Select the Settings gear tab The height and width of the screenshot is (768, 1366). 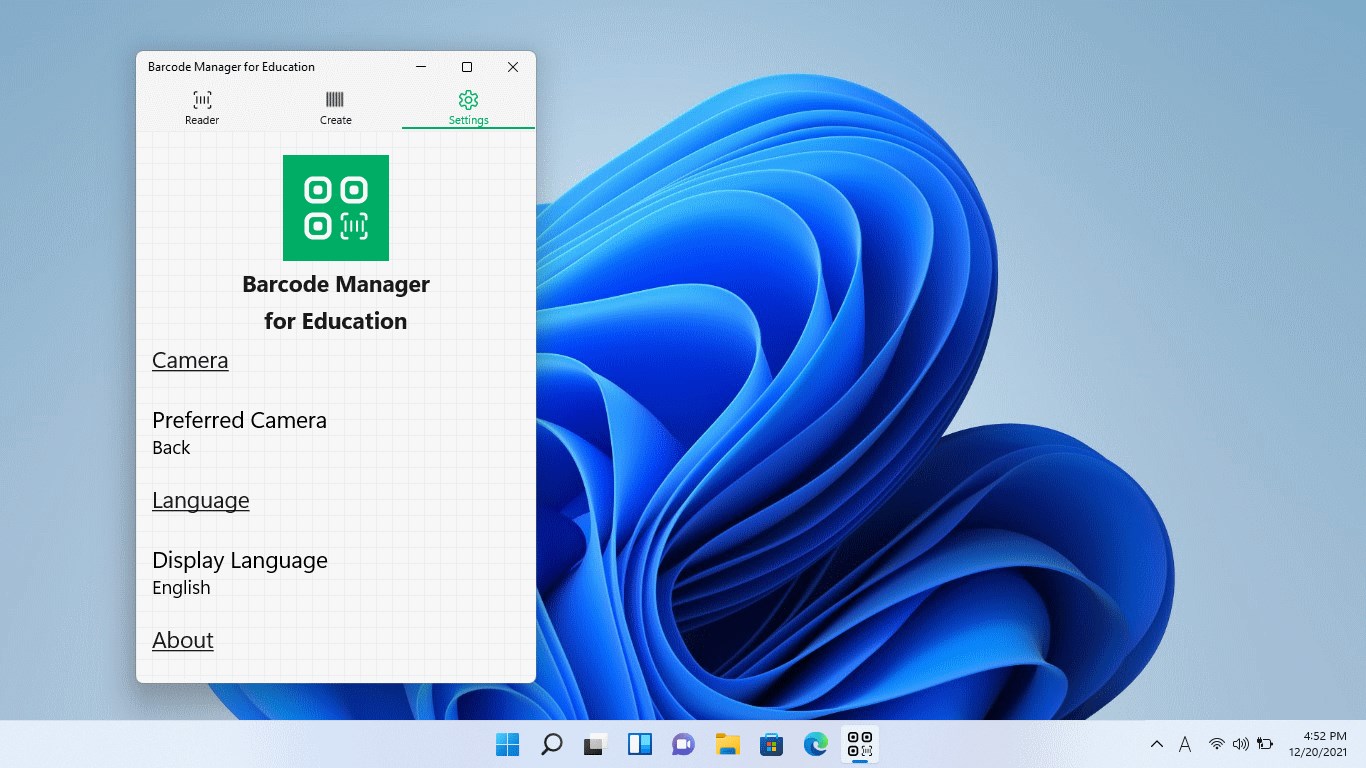coord(468,108)
